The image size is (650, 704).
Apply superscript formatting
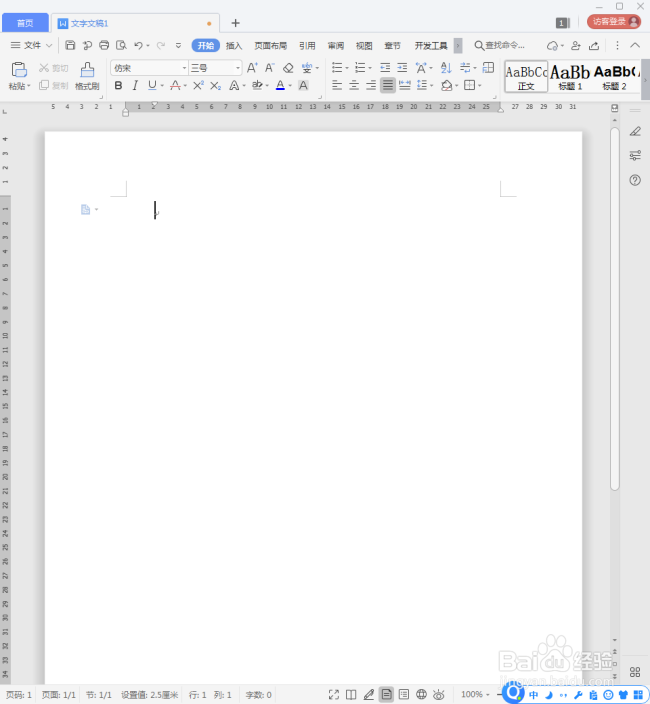click(x=198, y=85)
